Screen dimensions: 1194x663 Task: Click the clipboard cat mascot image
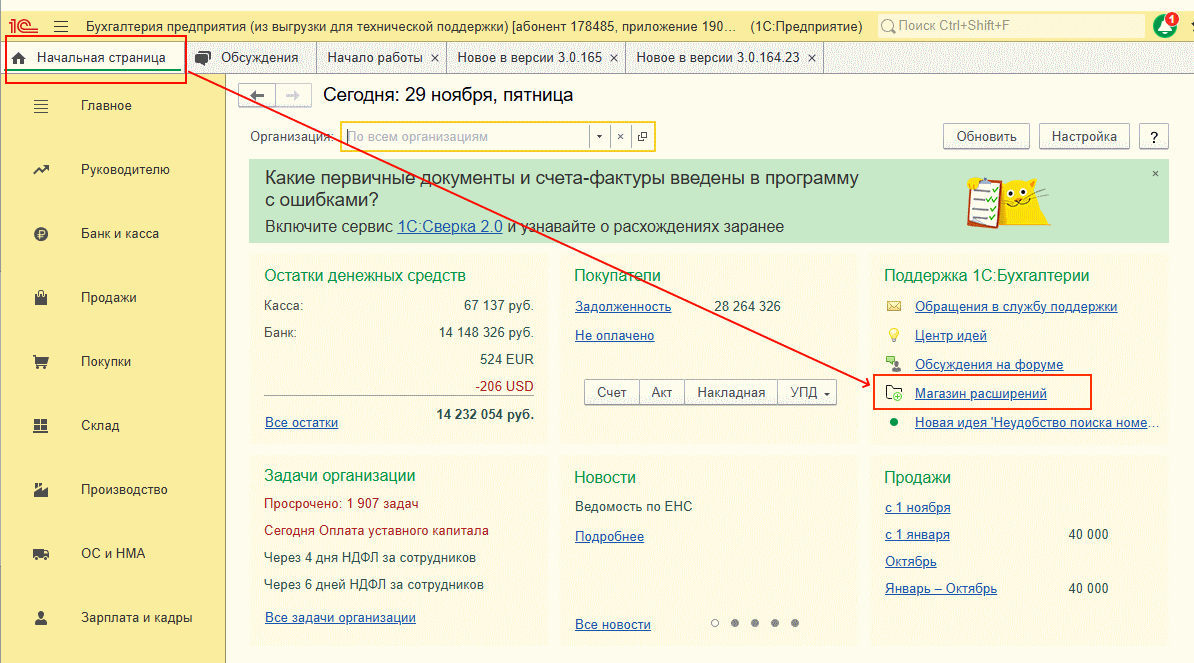[1007, 202]
